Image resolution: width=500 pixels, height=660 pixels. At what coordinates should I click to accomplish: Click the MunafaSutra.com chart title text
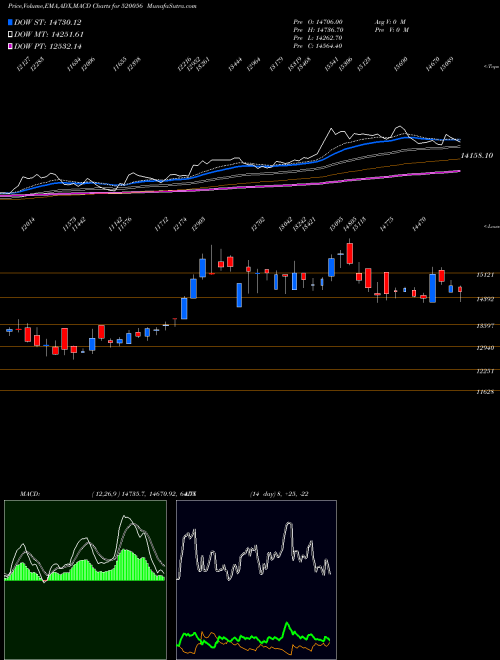coord(173,6)
